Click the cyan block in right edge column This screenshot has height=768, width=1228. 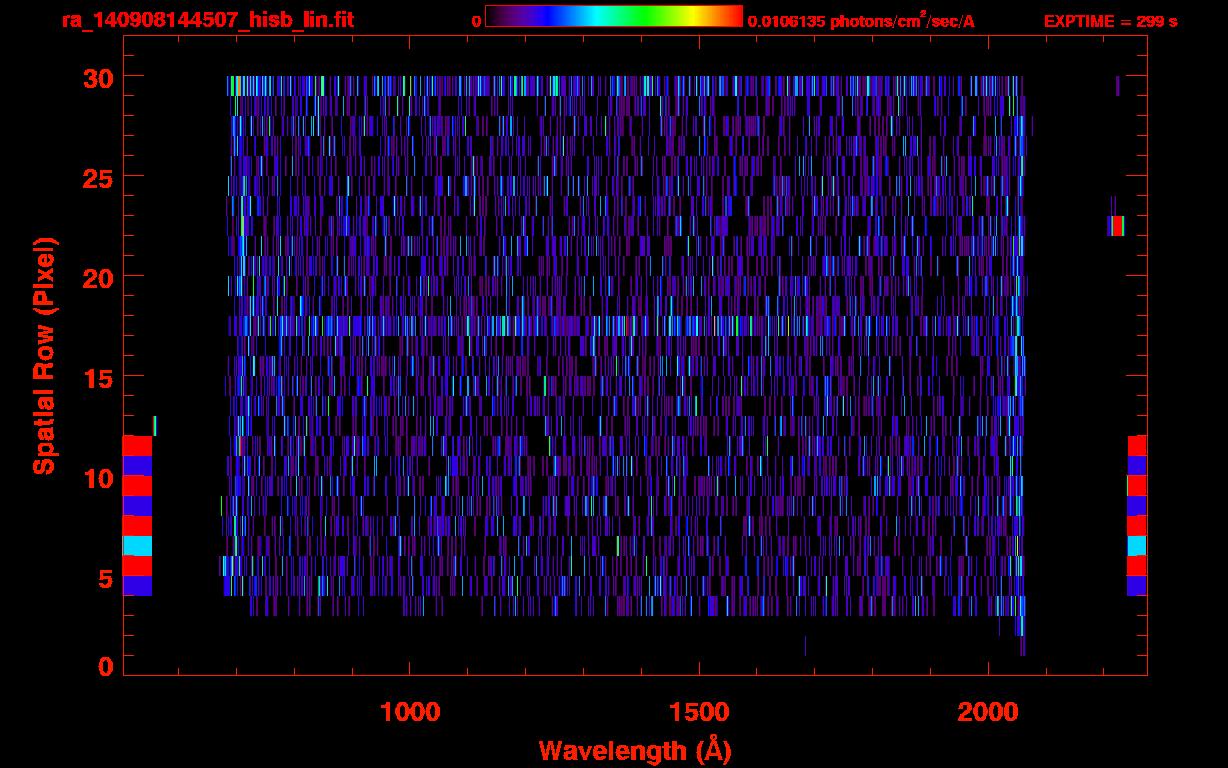pos(1137,546)
